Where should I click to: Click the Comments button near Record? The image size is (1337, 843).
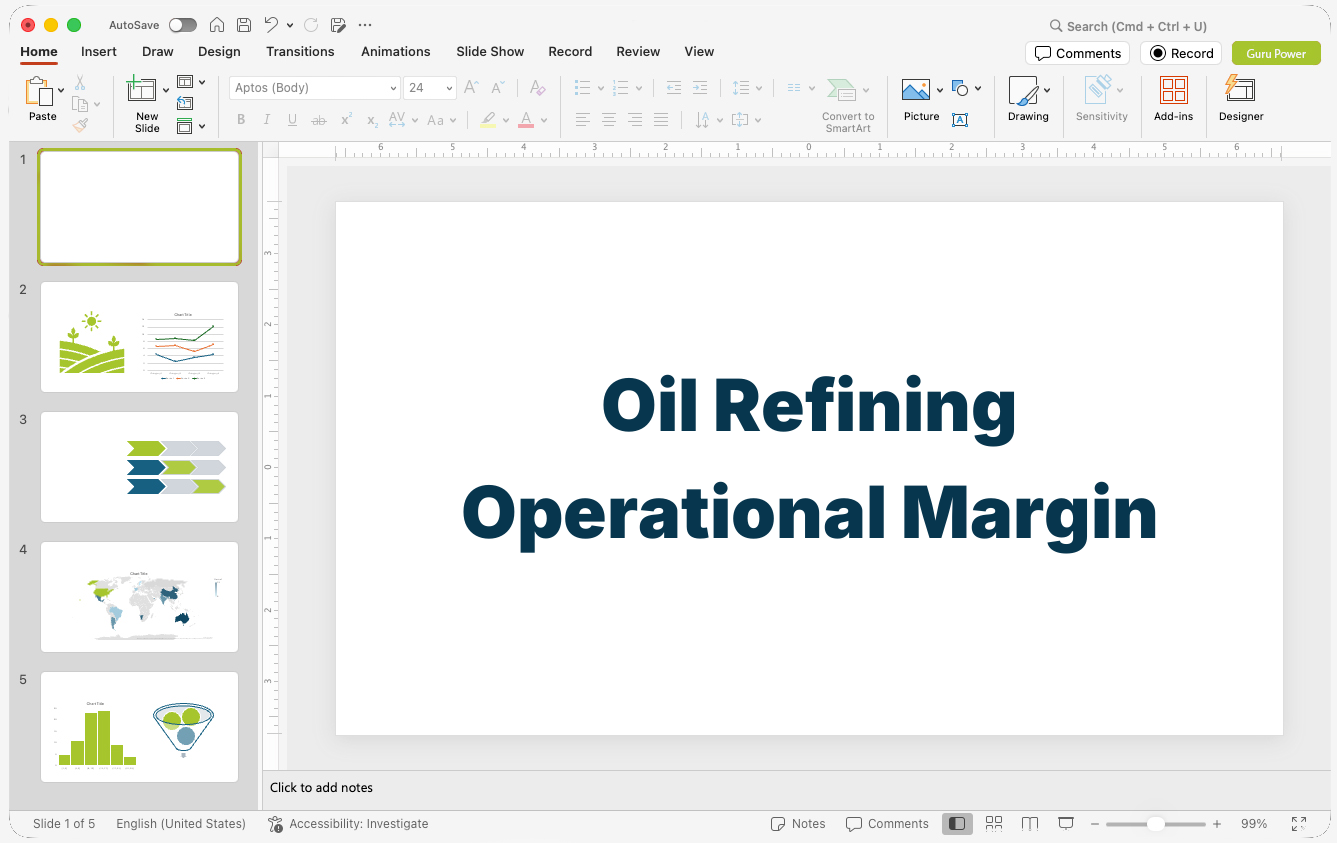(x=1077, y=53)
